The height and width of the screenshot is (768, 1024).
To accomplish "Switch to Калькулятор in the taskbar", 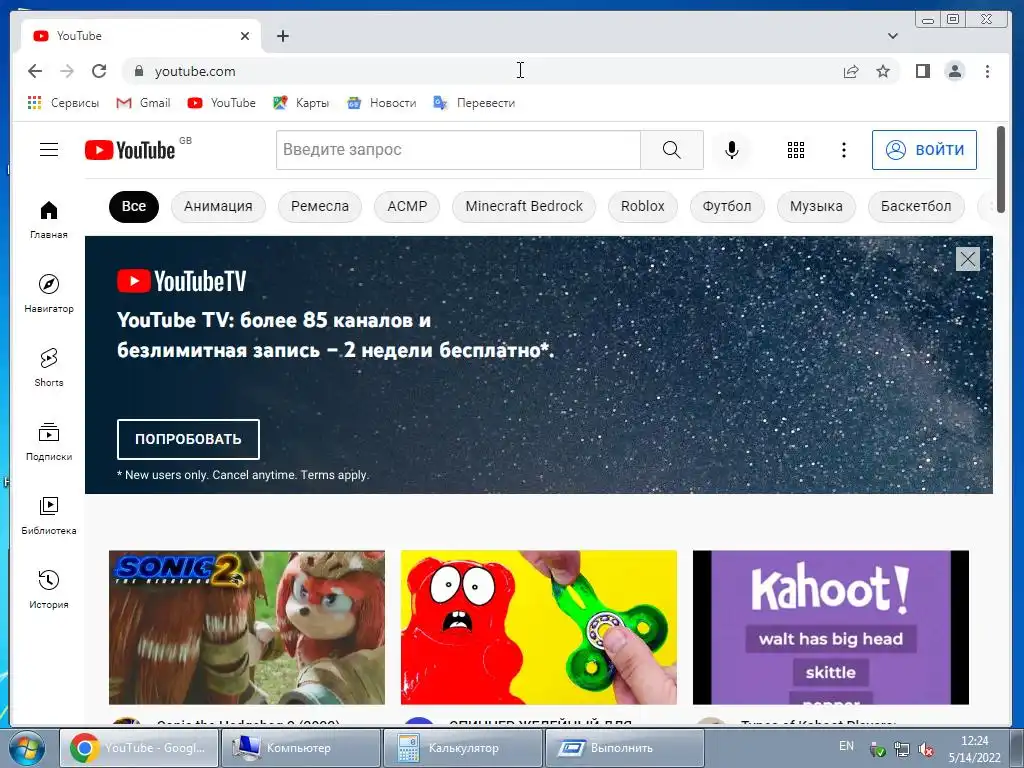I will pyautogui.click(x=462, y=748).
